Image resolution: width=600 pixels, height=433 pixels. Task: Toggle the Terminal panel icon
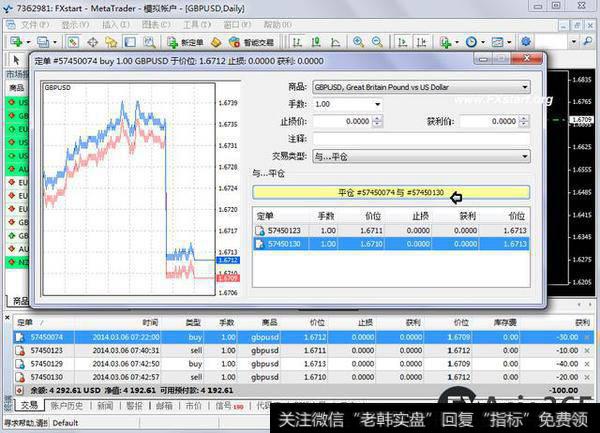click(130, 42)
